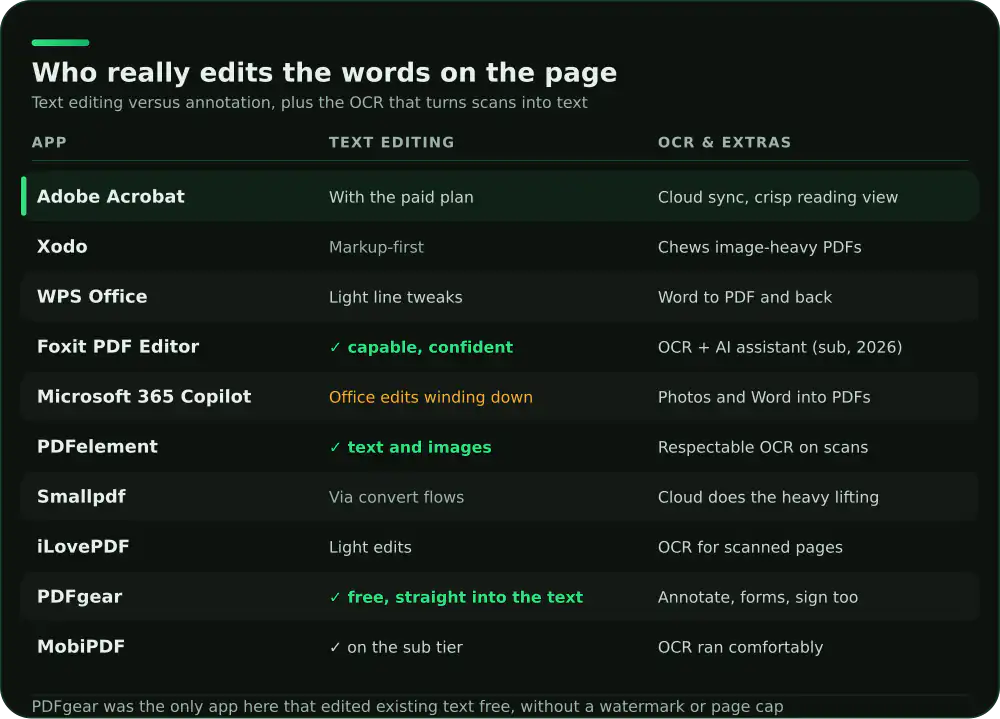Click the 'Light edits' cell
The width and height of the screenshot is (1000, 719).
[x=370, y=547]
